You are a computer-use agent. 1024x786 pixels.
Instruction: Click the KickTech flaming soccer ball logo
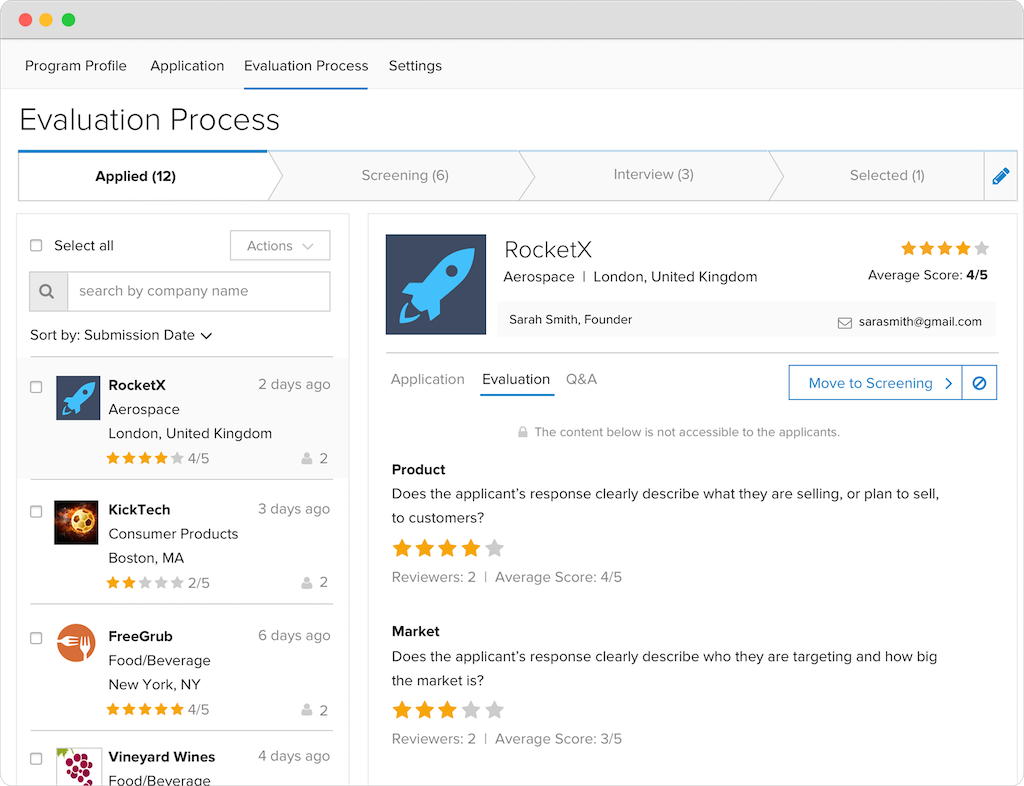[x=77, y=522]
